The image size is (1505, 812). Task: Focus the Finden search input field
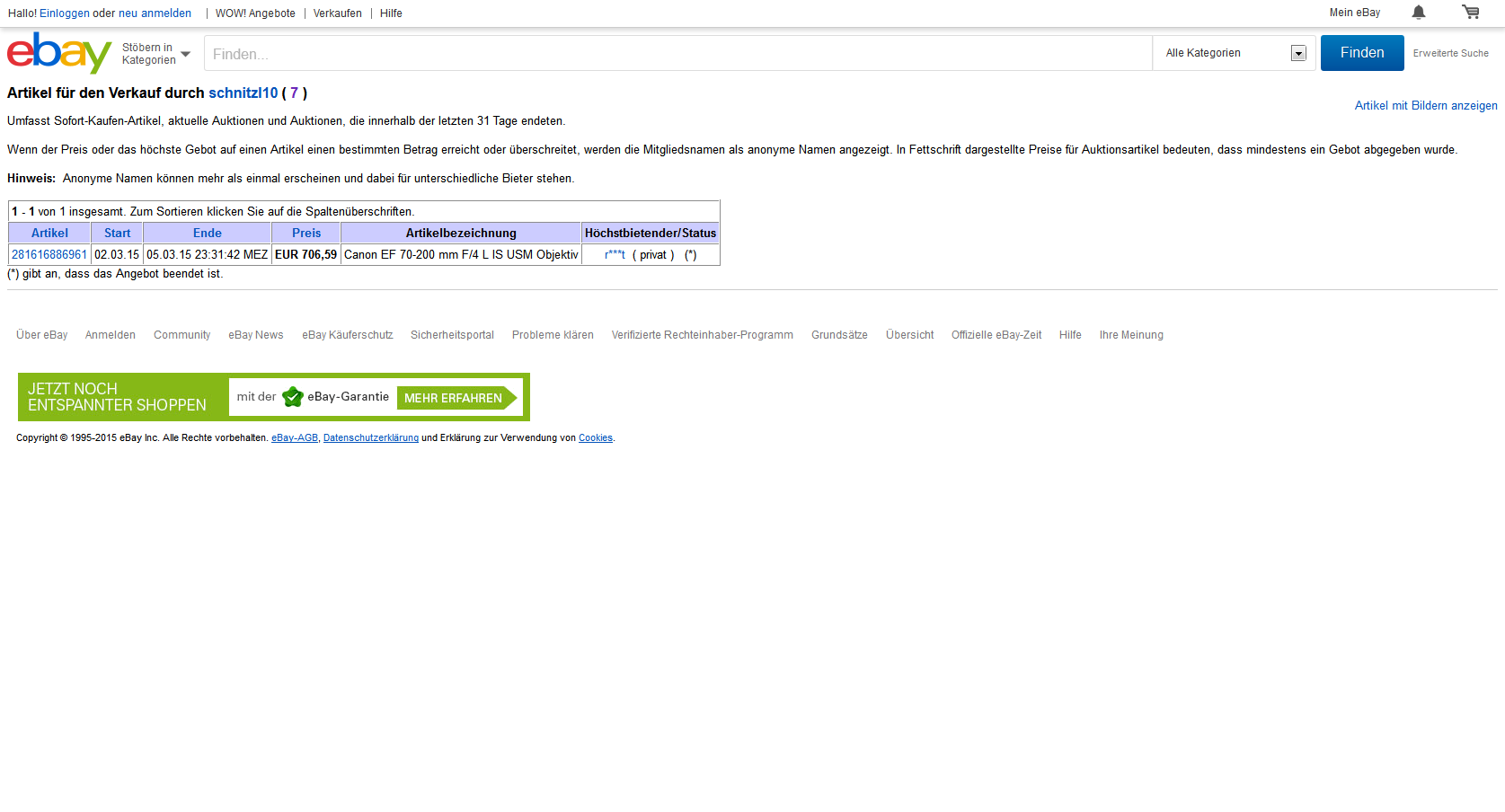[x=677, y=54]
